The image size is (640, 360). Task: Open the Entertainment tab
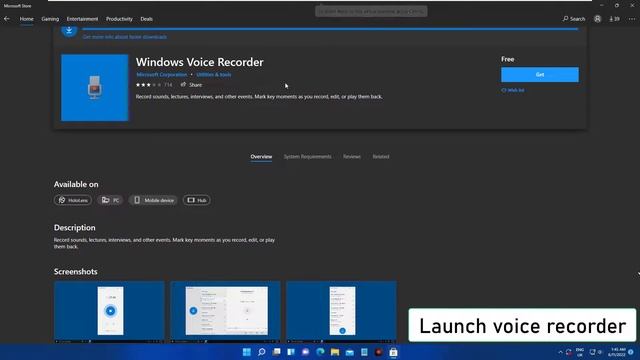click(x=82, y=19)
